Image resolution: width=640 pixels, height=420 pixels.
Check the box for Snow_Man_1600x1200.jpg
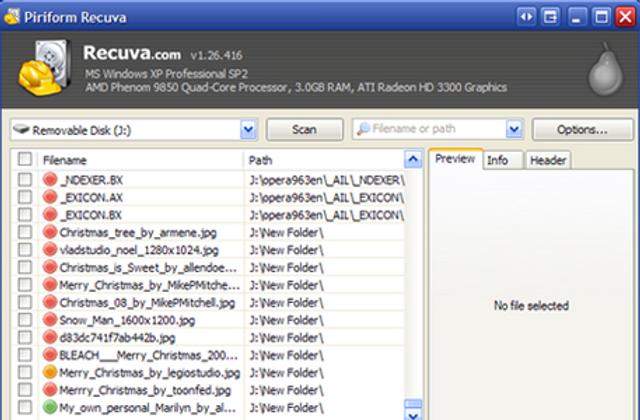point(25,320)
